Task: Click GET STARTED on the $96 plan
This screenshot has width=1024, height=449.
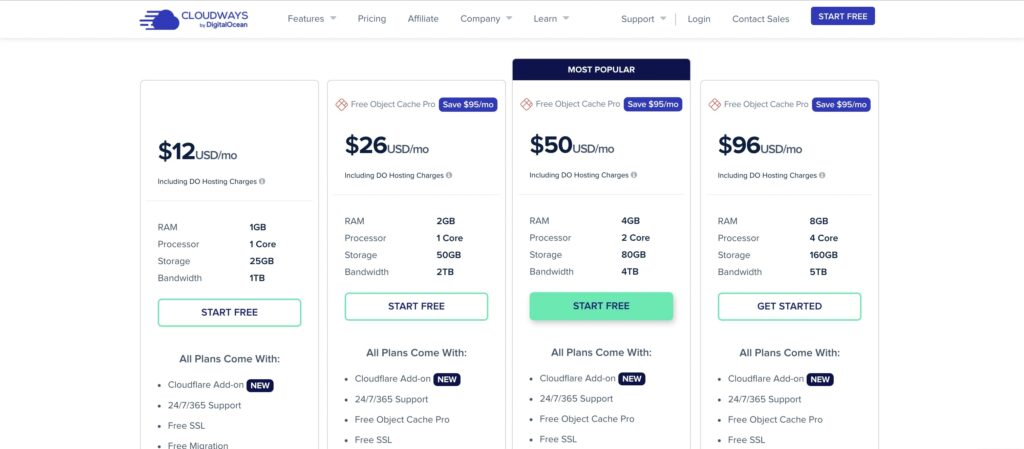Action: pos(790,306)
